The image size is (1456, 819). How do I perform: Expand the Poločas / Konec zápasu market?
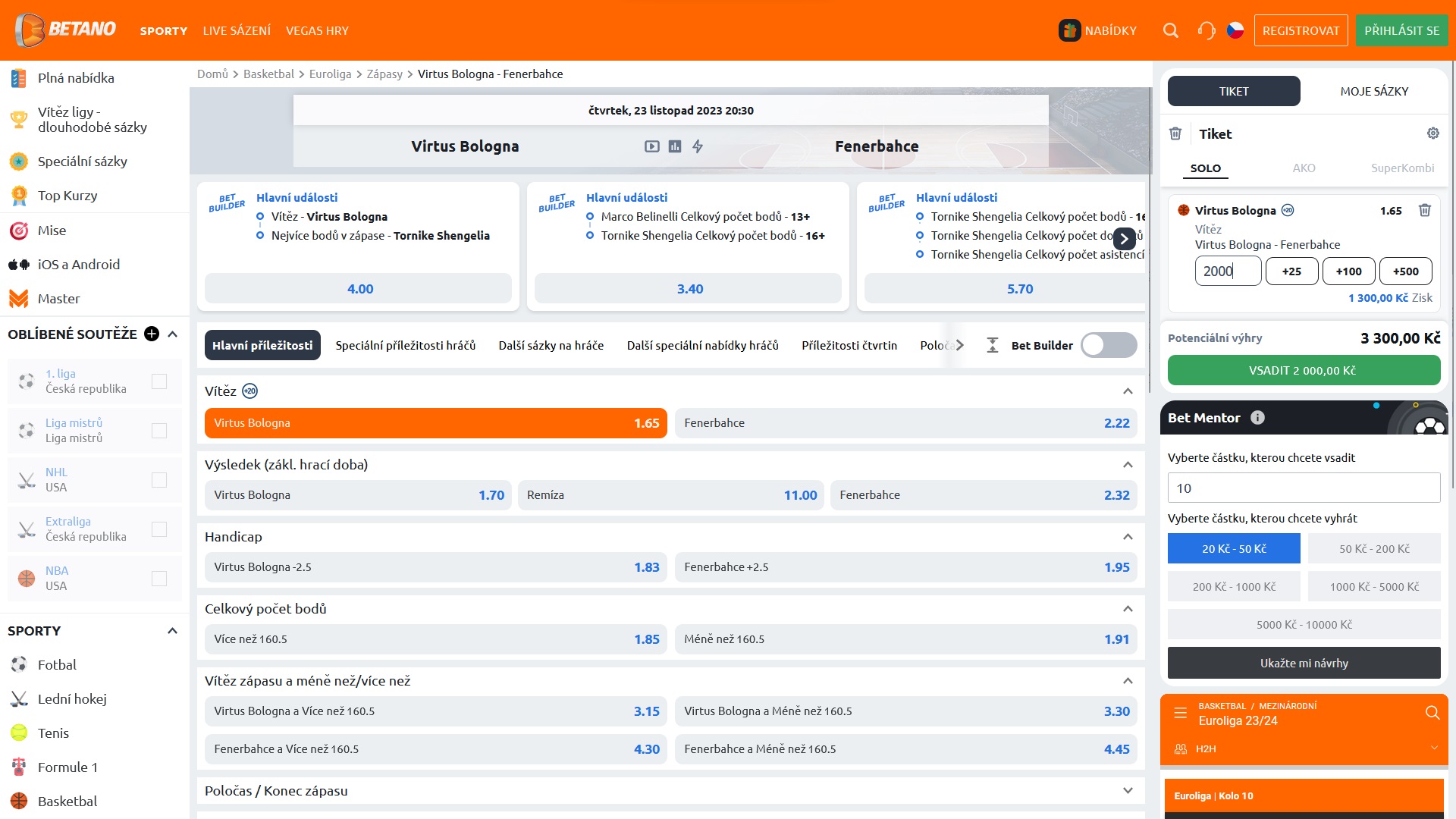pyautogui.click(x=1128, y=790)
